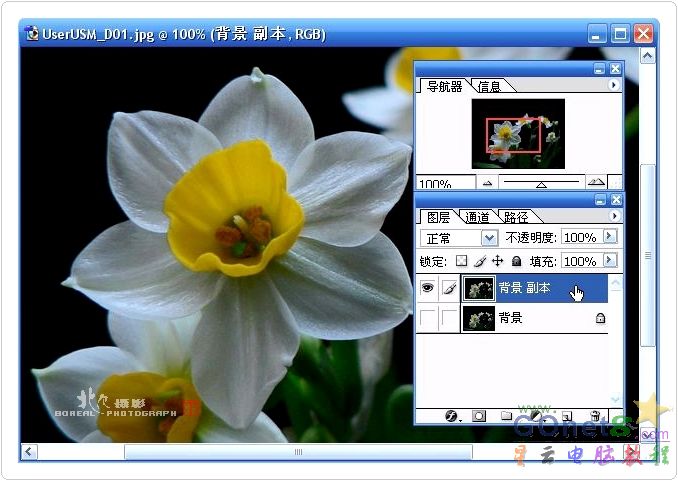Image resolution: width=678 pixels, height=481 pixels.
Task: Show the 背景 layer using its visibility box
Action: [427, 319]
